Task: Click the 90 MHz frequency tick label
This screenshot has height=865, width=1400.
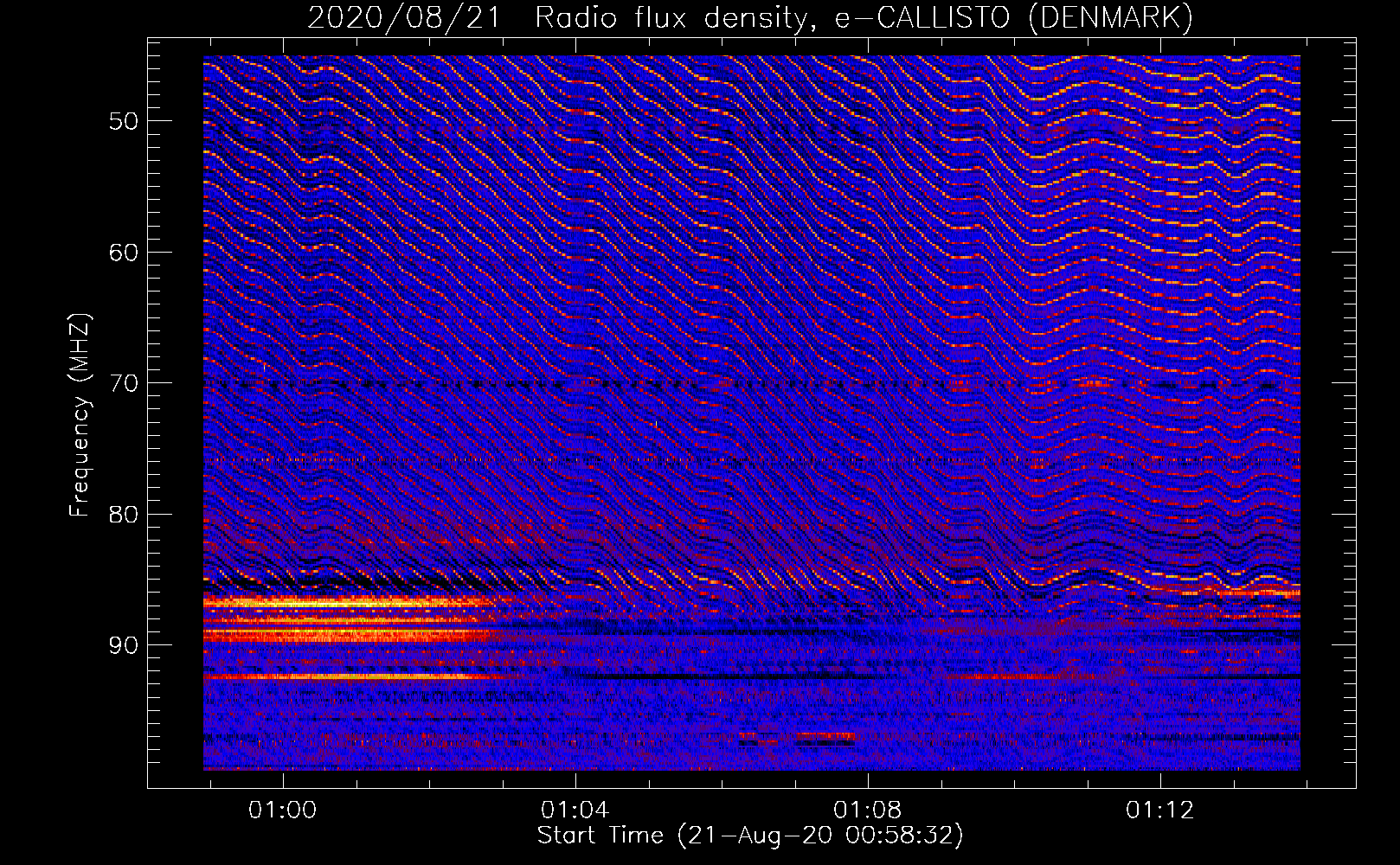Action: [x=124, y=645]
